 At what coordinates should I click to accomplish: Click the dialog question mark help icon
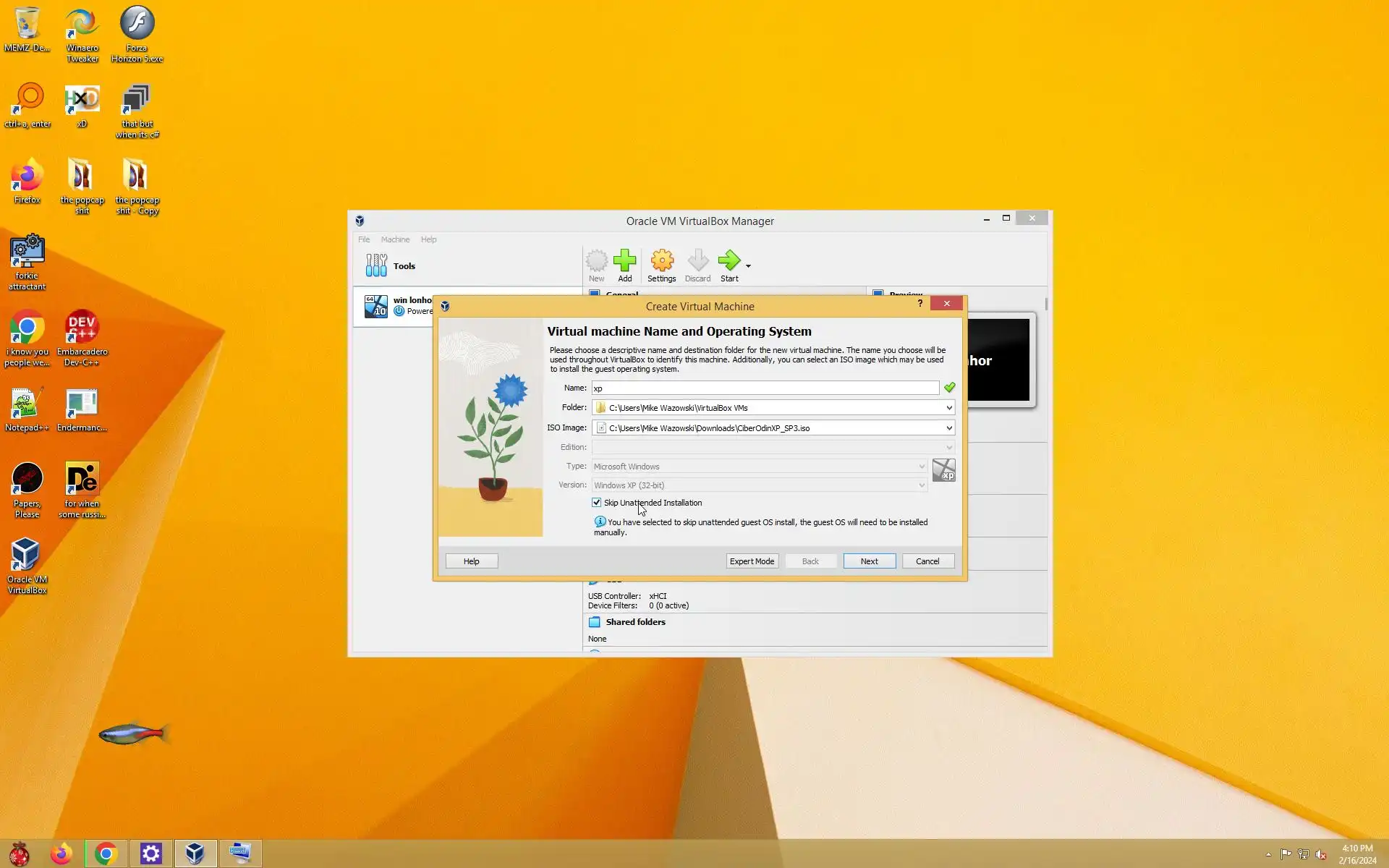tap(919, 303)
